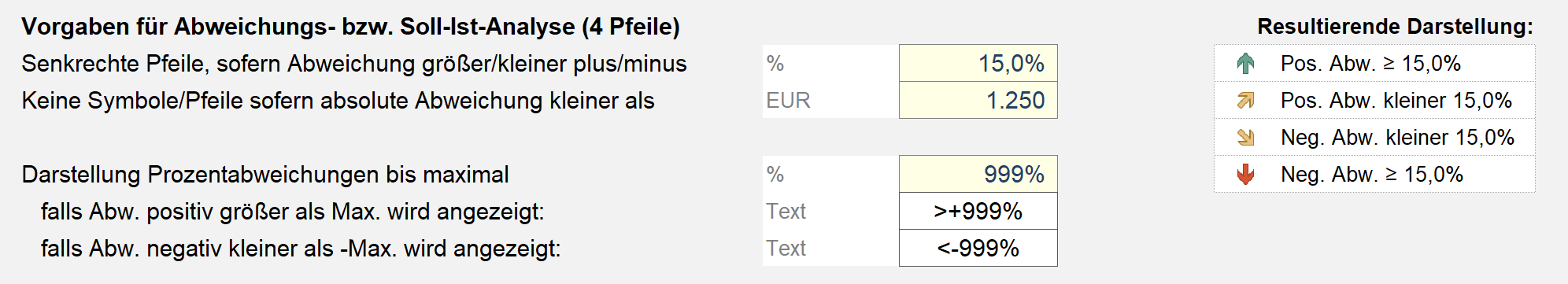Select the >+999% text cell
This screenshot has width=1568, height=284.
pos(978,211)
